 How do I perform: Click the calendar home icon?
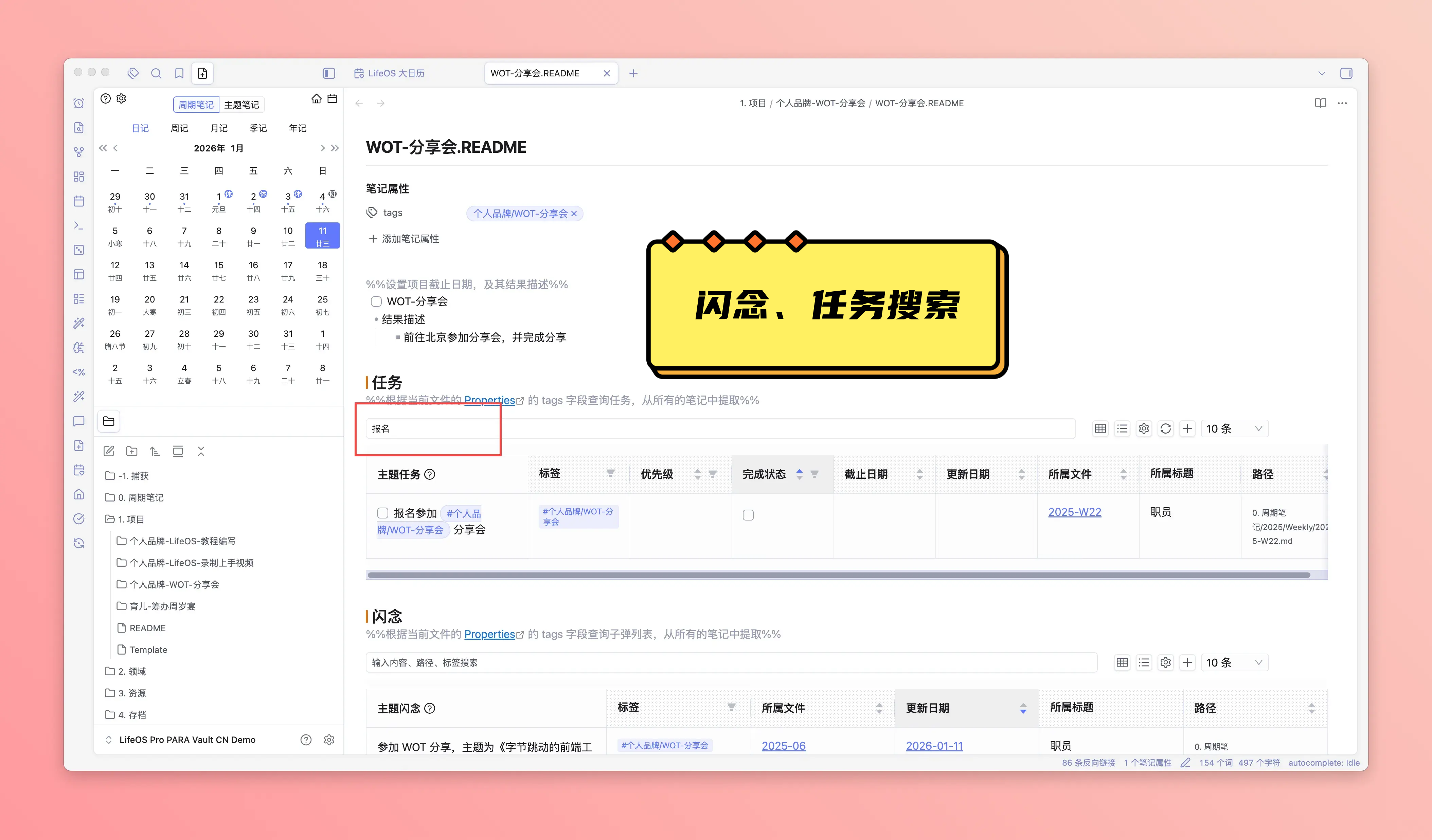click(x=317, y=99)
